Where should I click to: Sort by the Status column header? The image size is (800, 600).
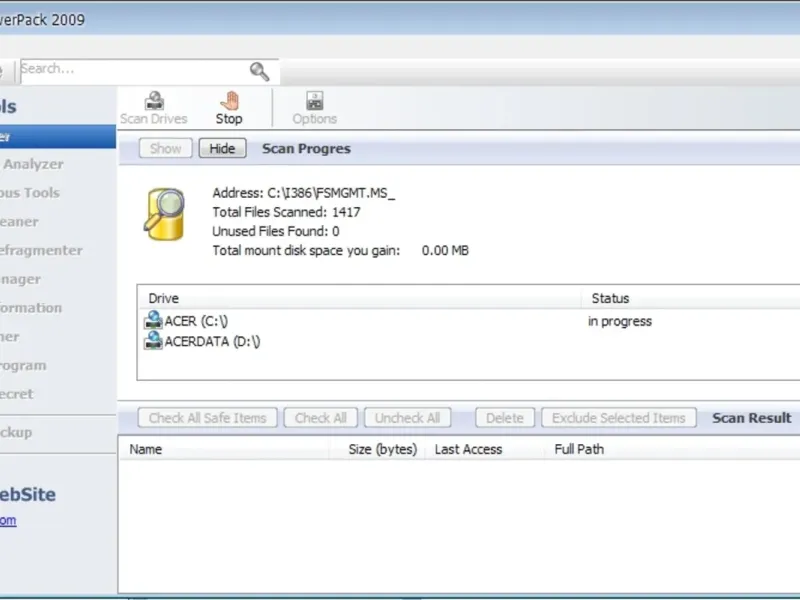tap(691, 298)
